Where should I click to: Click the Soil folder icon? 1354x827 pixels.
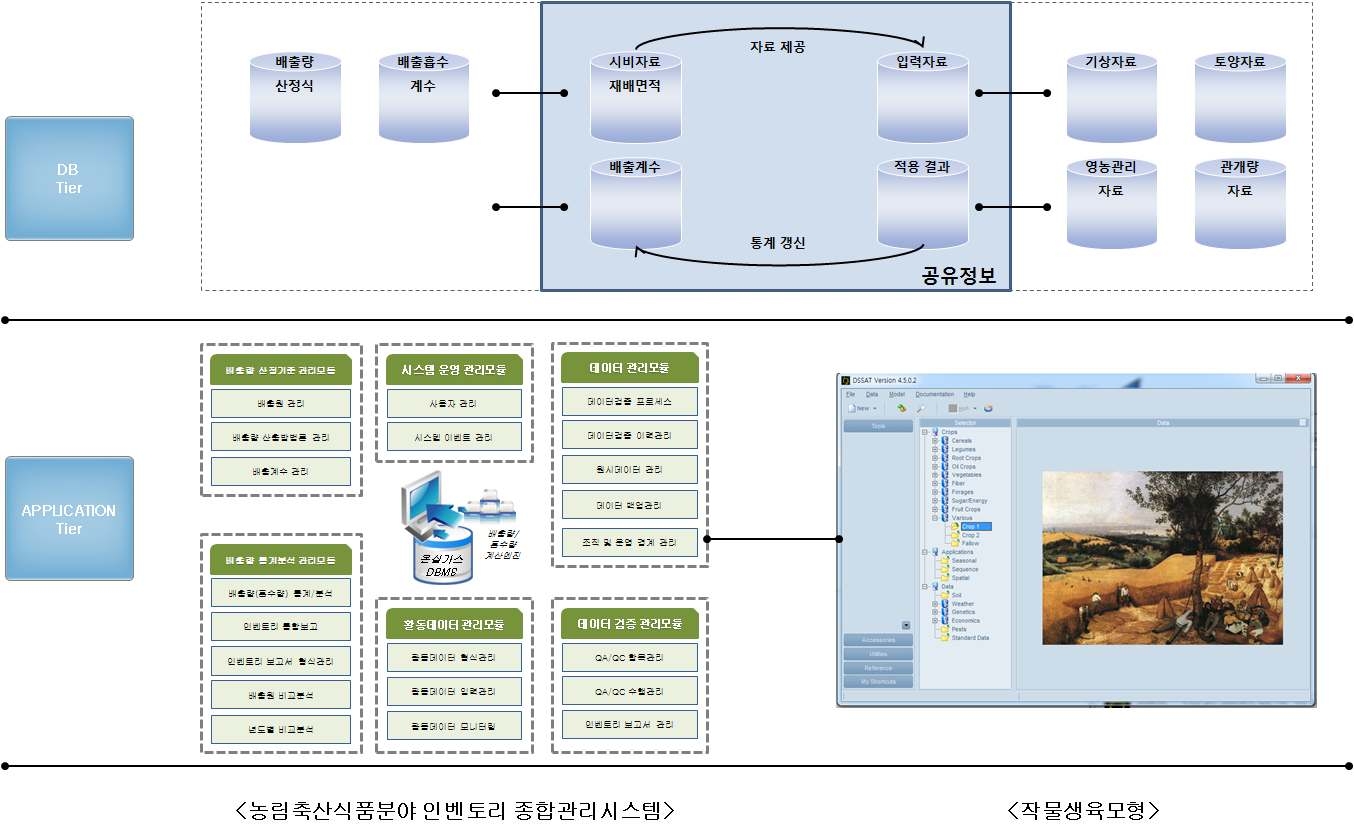pos(945,595)
